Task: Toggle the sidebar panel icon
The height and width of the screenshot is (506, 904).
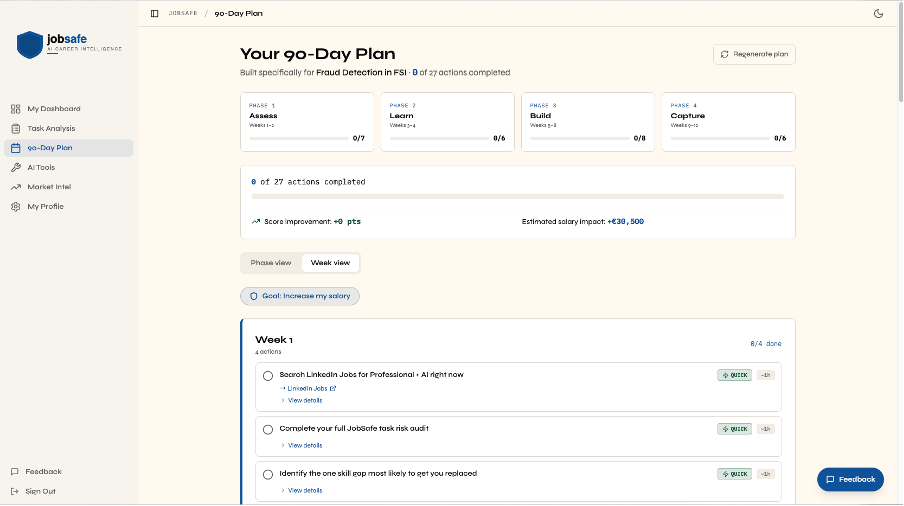Action: tap(154, 13)
